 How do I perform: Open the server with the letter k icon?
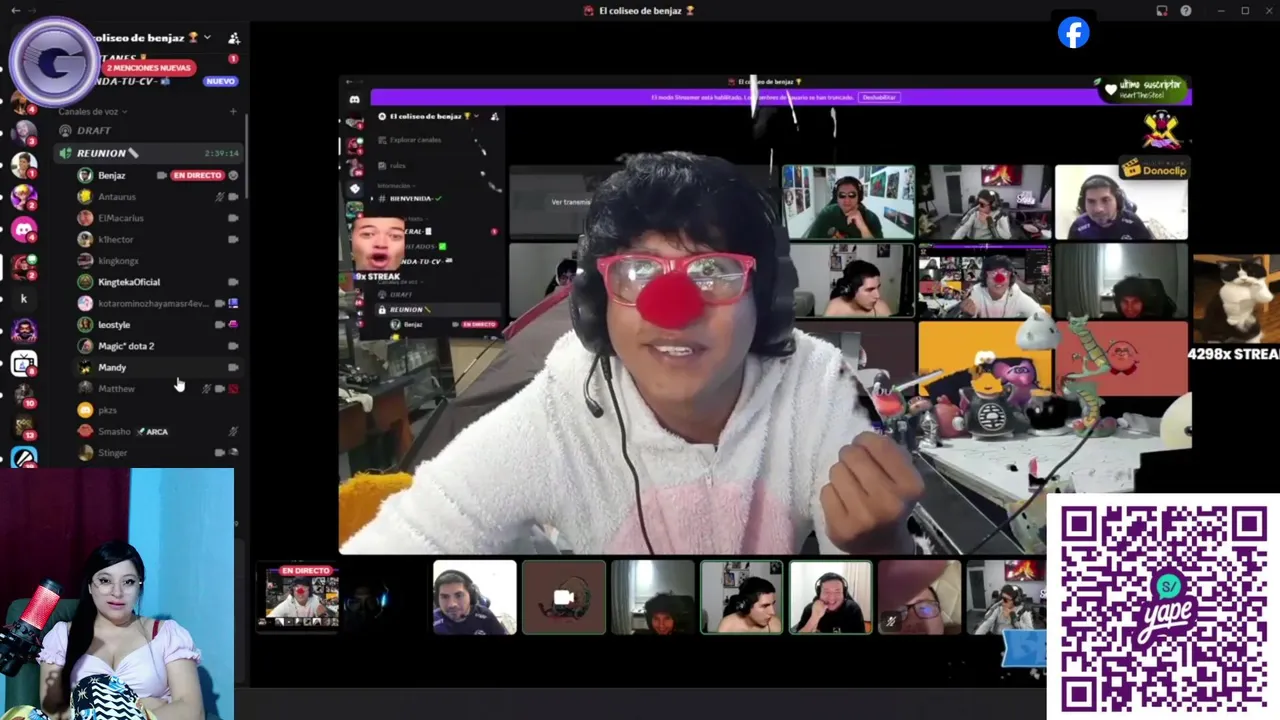(24, 298)
